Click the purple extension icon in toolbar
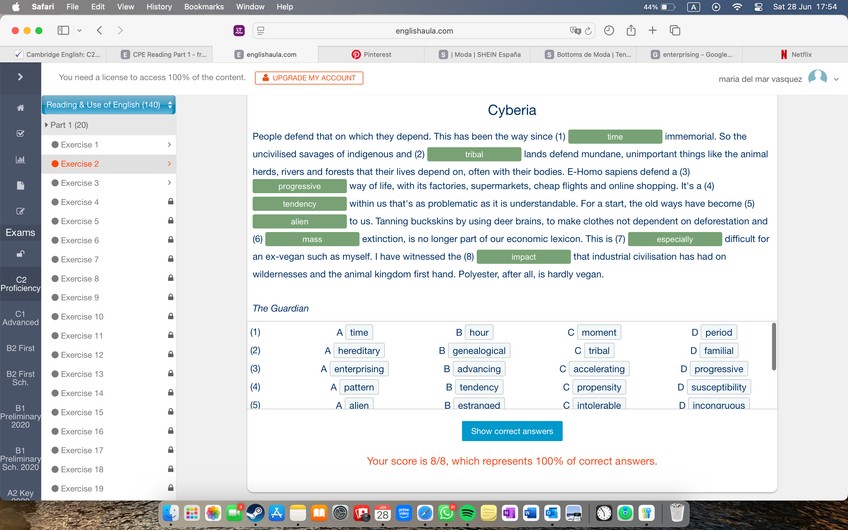The height and width of the screenshot is (530, 848). 239,31
